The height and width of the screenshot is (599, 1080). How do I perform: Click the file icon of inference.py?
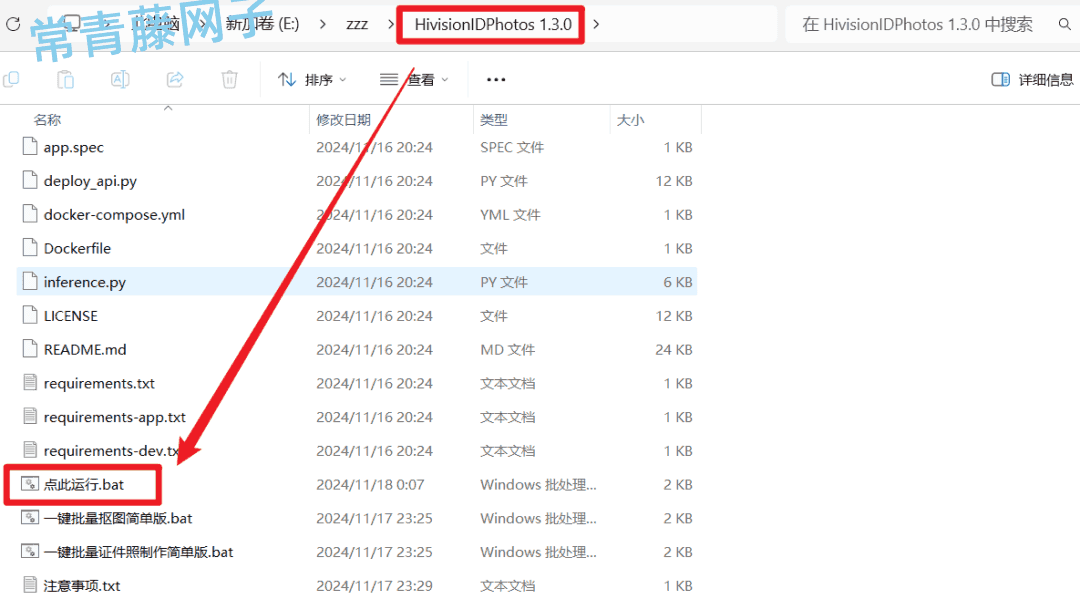point(30,281)
